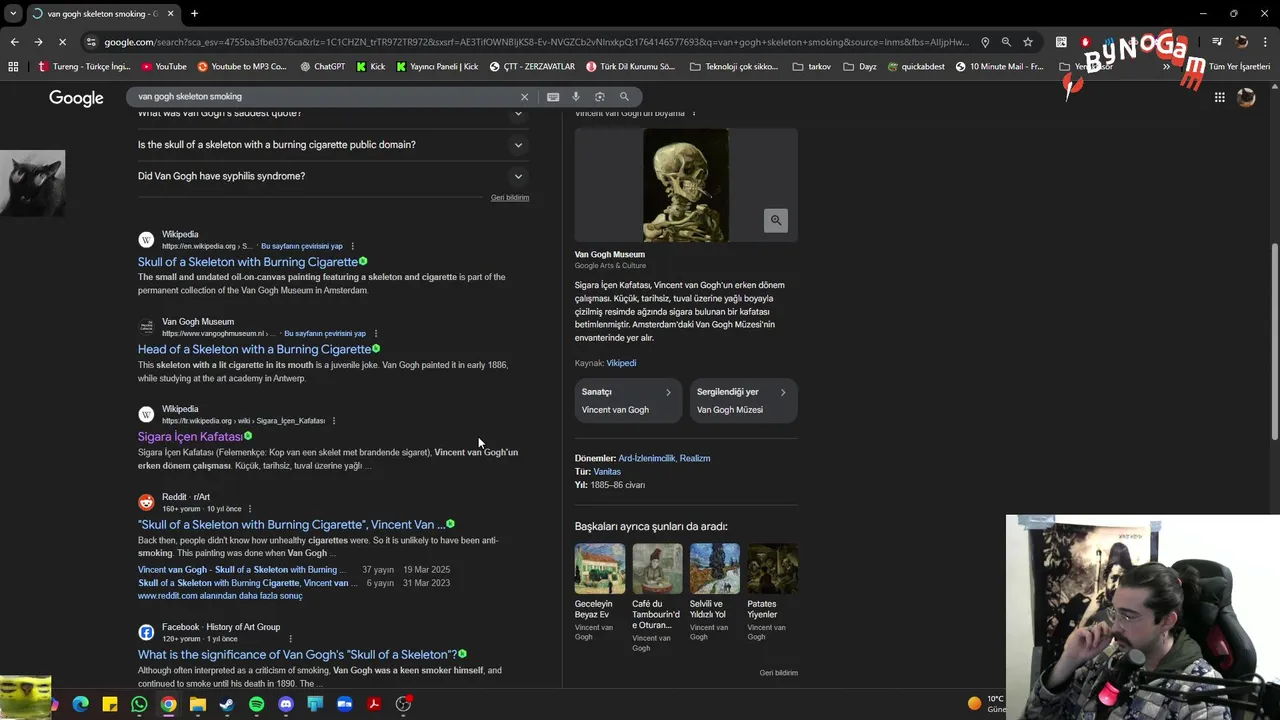Viewport: 1280px width, 720px height.
Task: Click the magnifier search icon in Google search box
Action: point(624,97)
